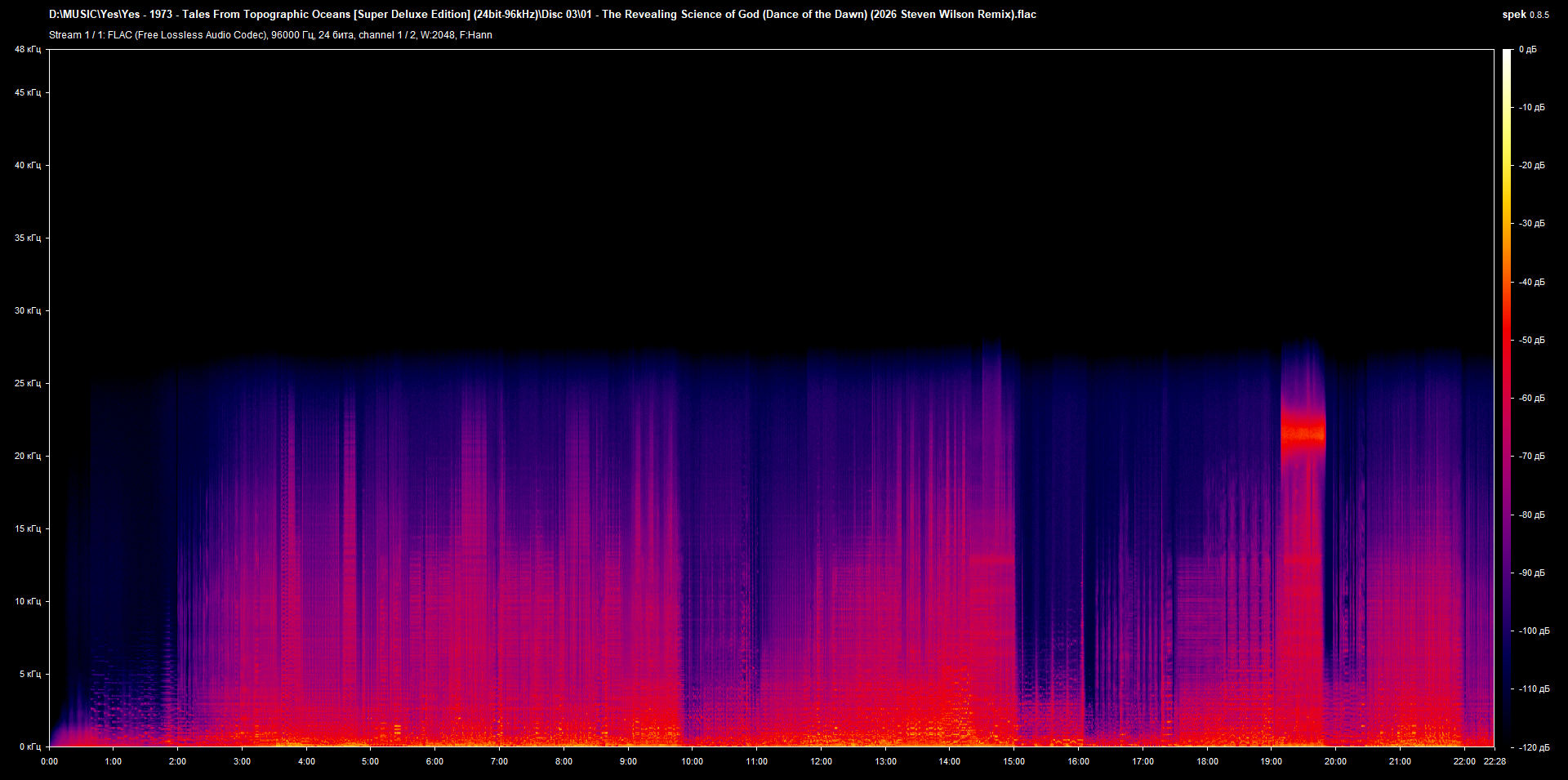The height and width of the screenshot is (780, 1568).
Task: Click the 21:00 time axis label
Action: [x=1400, y=762]
